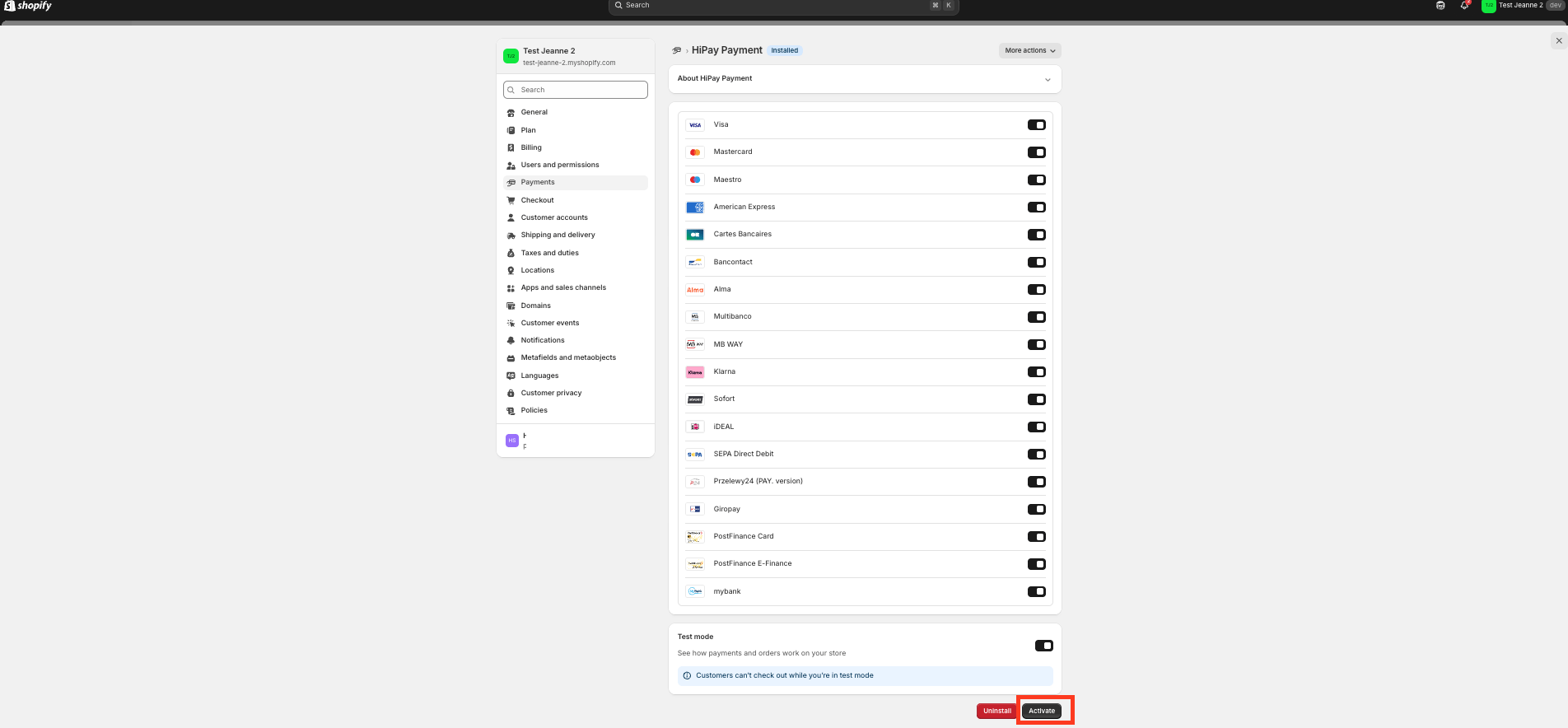Click the Przelewy24 logo icon
This screenshot has width=1568, height=728.
695,482
